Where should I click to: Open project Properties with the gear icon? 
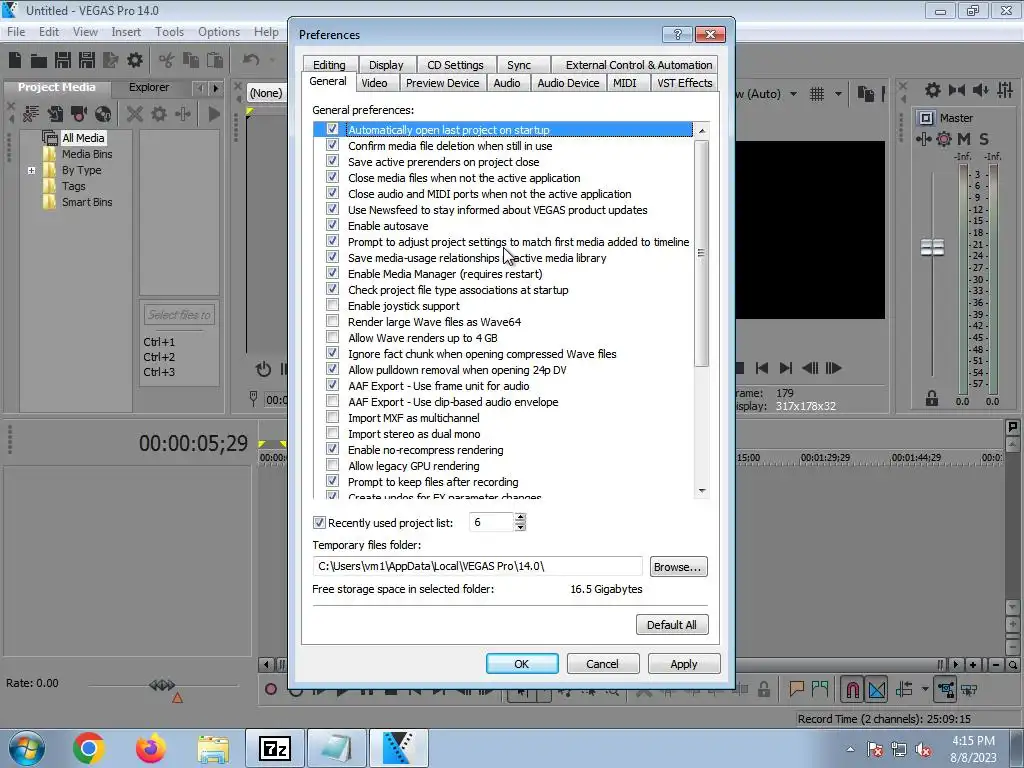(x=135, y=60)
